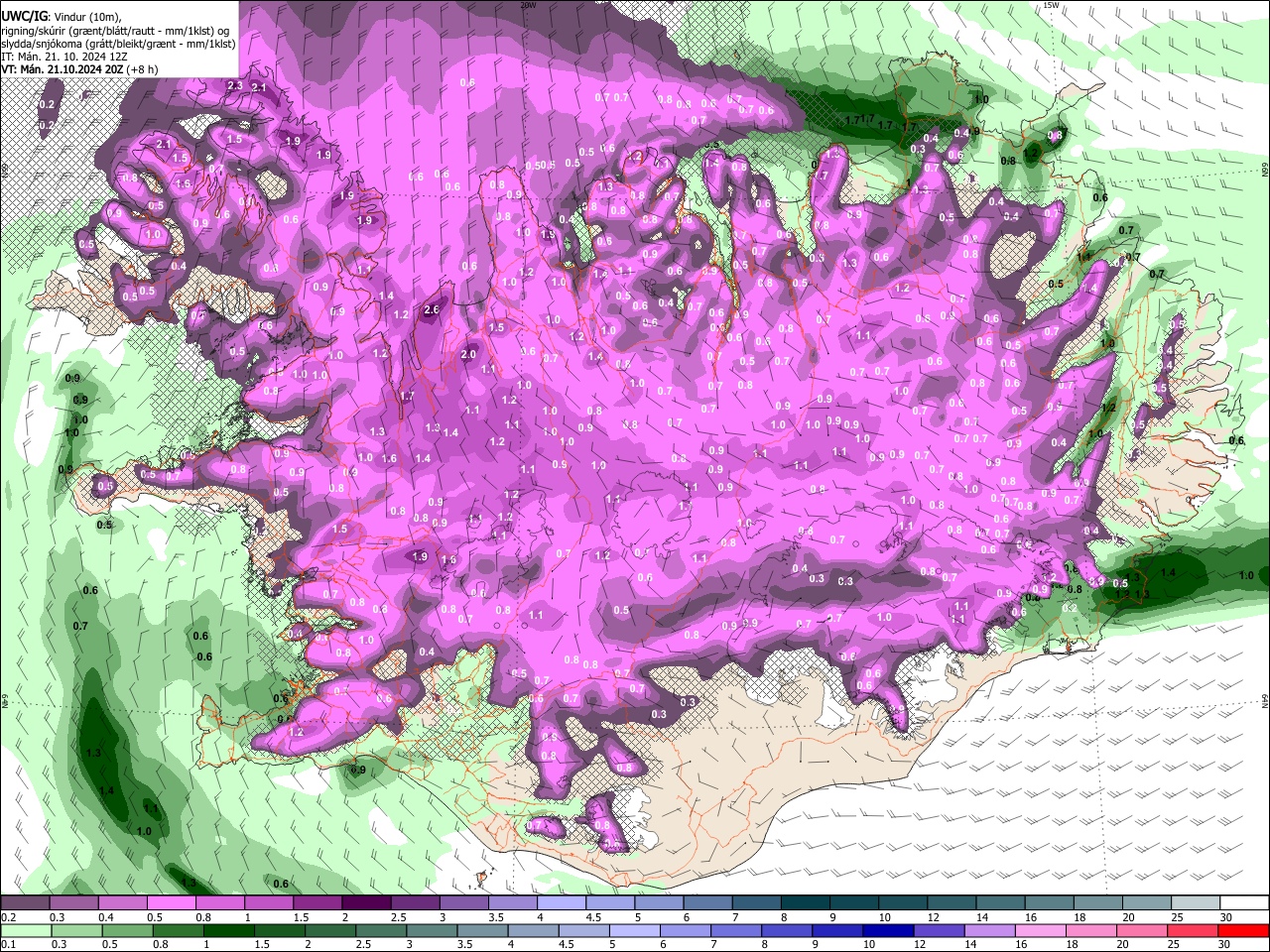The width and height of the screenshot is (1270, 952).
Task: Click the dark mauve 0.2 snow legend swatch
Action: 25,903
